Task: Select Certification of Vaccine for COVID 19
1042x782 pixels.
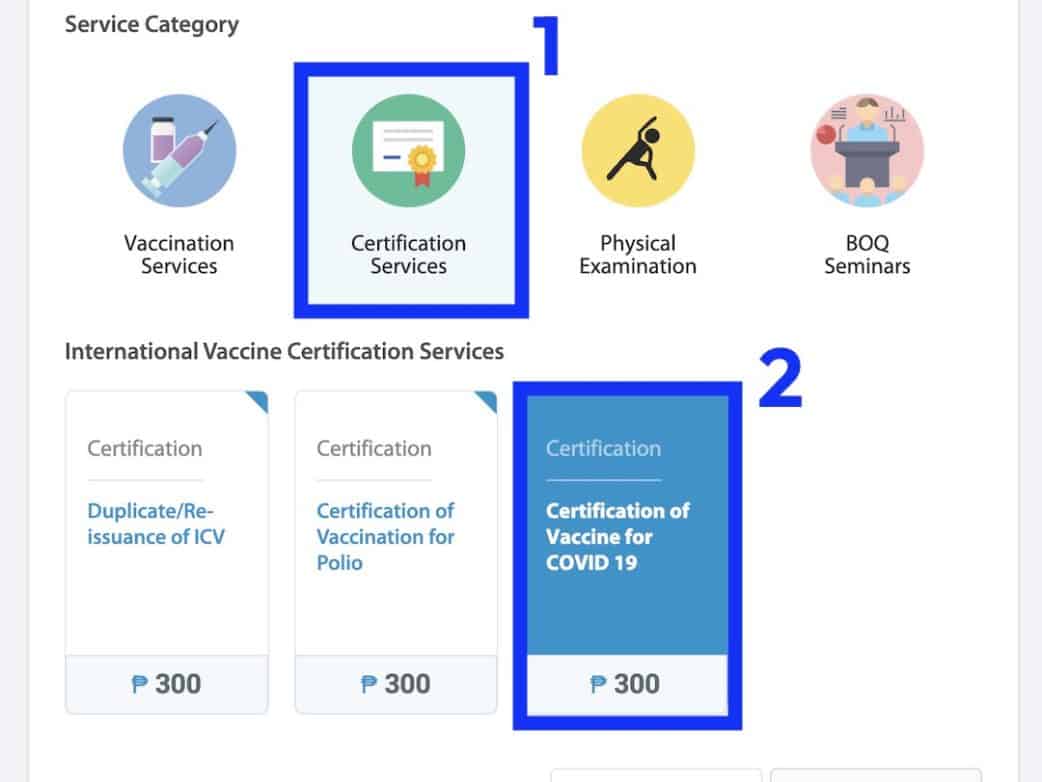Action: 617,537
